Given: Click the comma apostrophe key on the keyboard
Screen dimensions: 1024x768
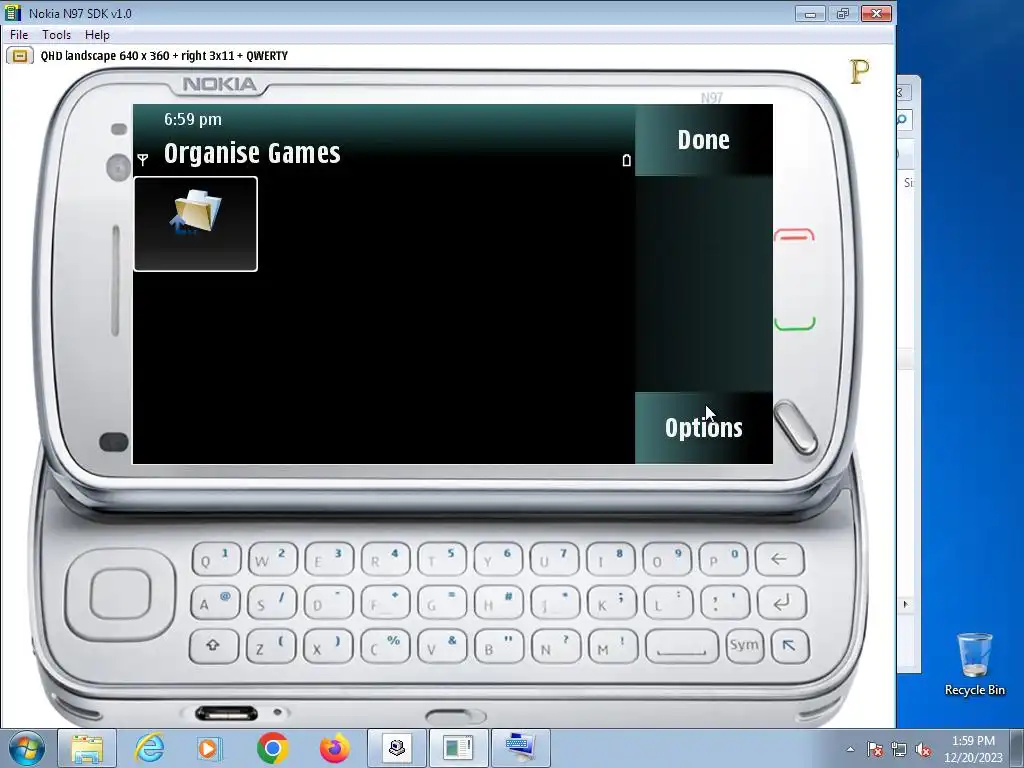Looking at the screenshot, I should pyautogui.click(x=725, y=602).
